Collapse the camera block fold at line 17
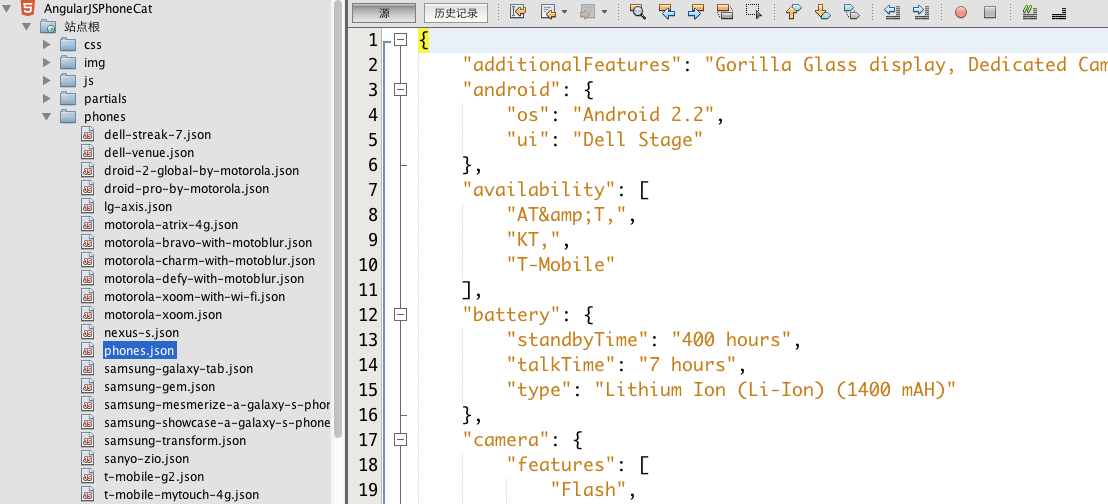 coord(401,440)
